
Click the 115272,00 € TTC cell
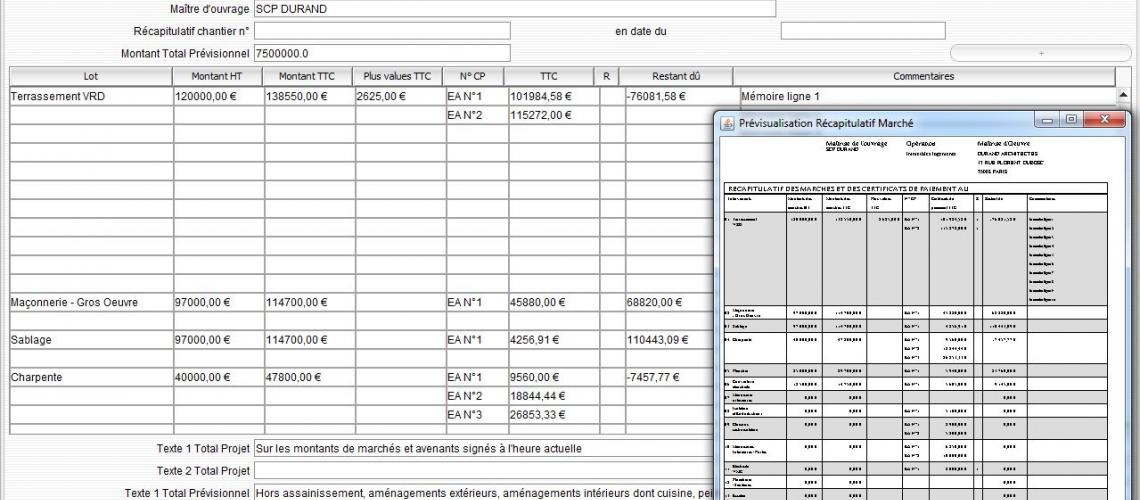554,115
